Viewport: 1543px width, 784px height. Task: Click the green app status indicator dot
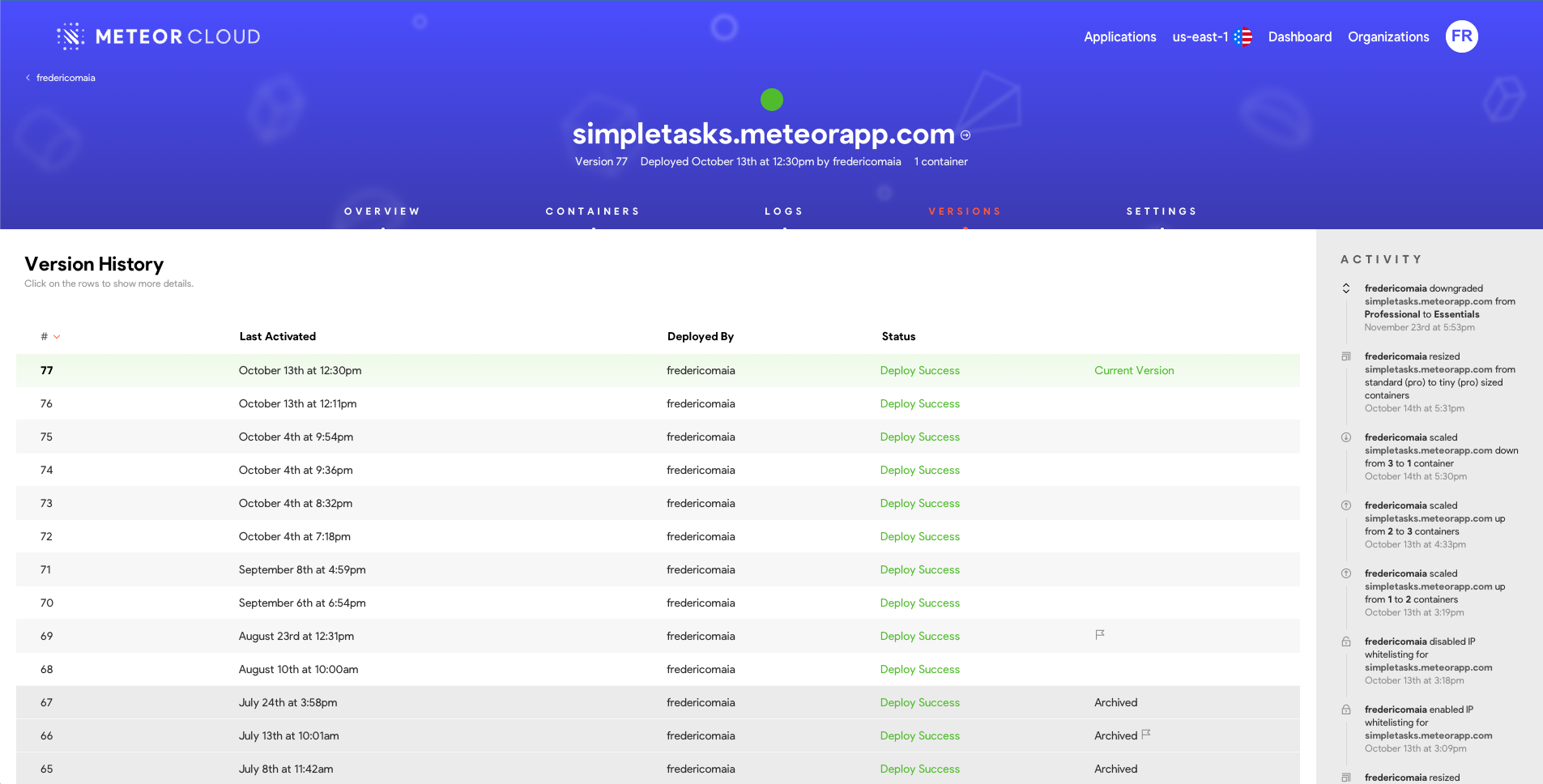pos(772,100)
